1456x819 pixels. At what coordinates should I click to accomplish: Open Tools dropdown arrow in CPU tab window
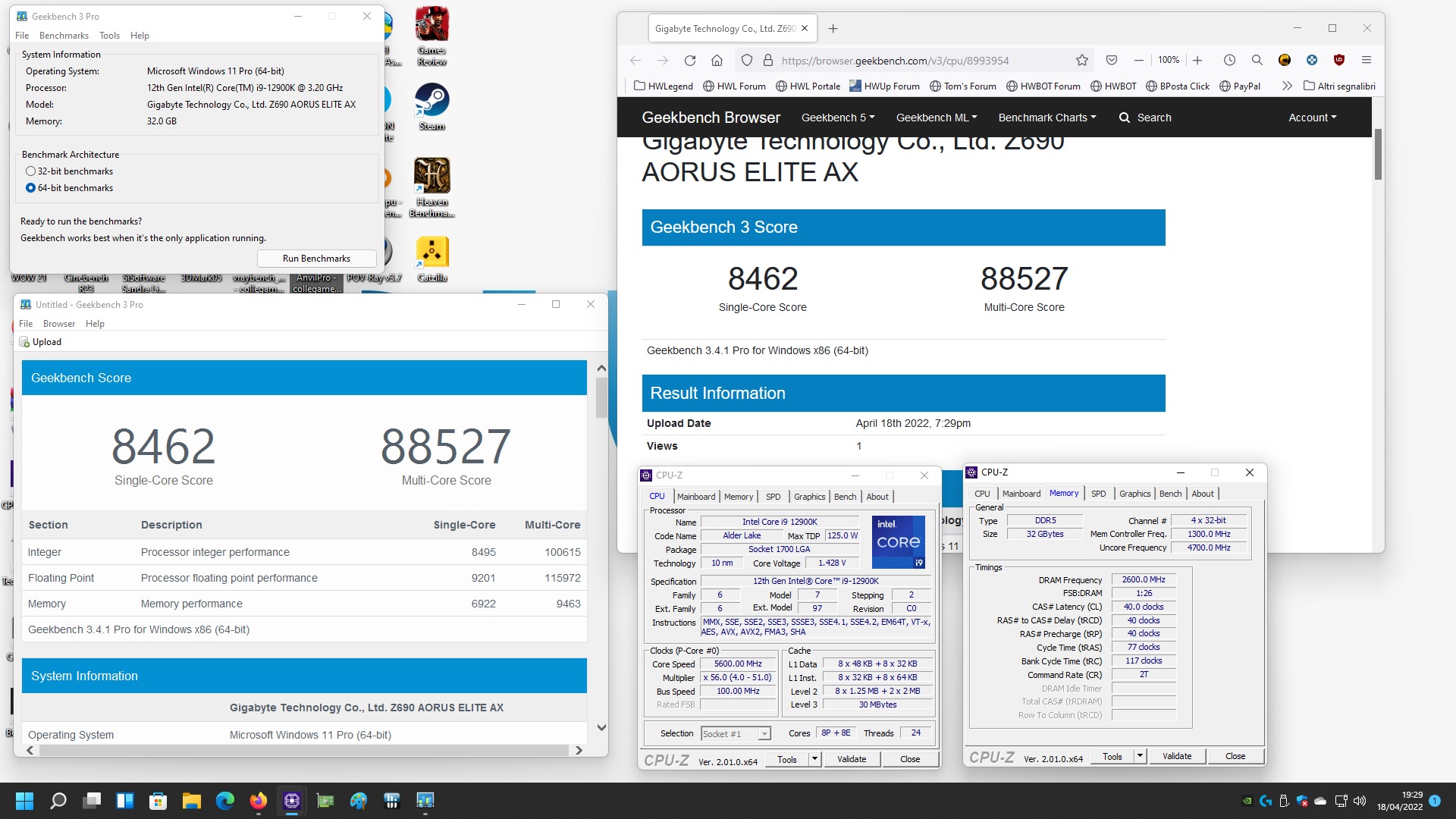814,759
